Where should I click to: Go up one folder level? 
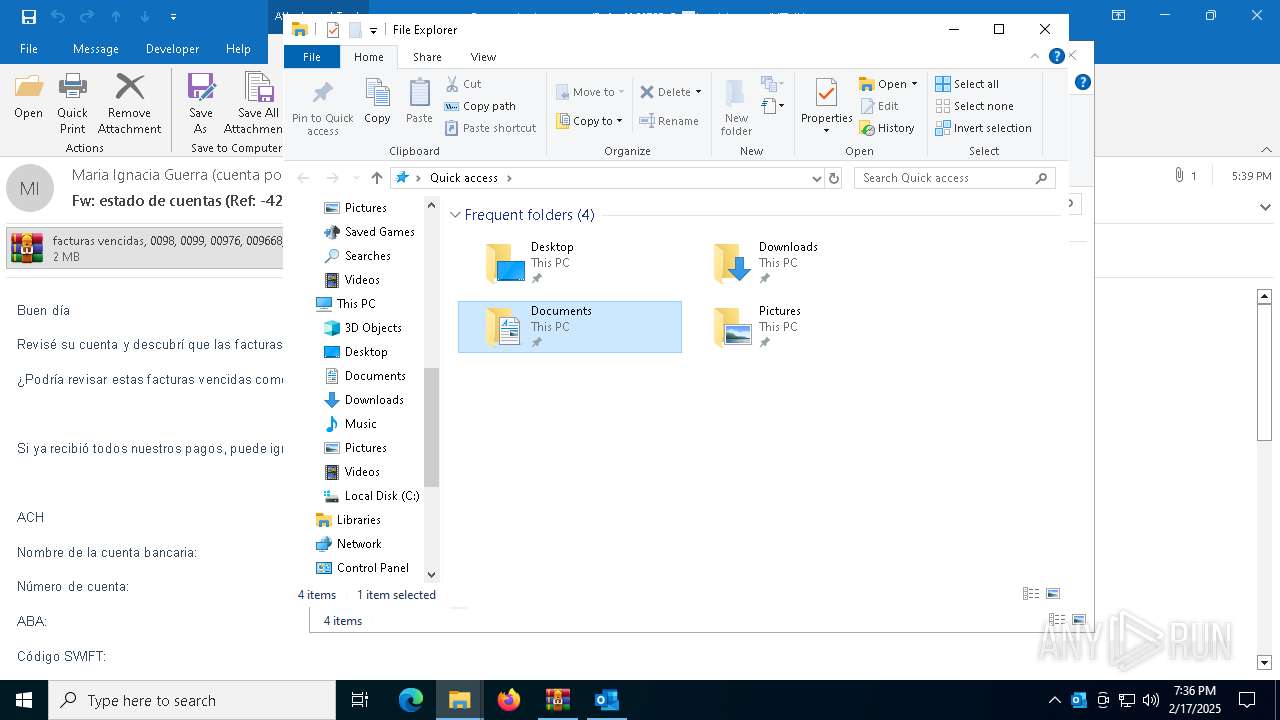click(x=376, y=178)
